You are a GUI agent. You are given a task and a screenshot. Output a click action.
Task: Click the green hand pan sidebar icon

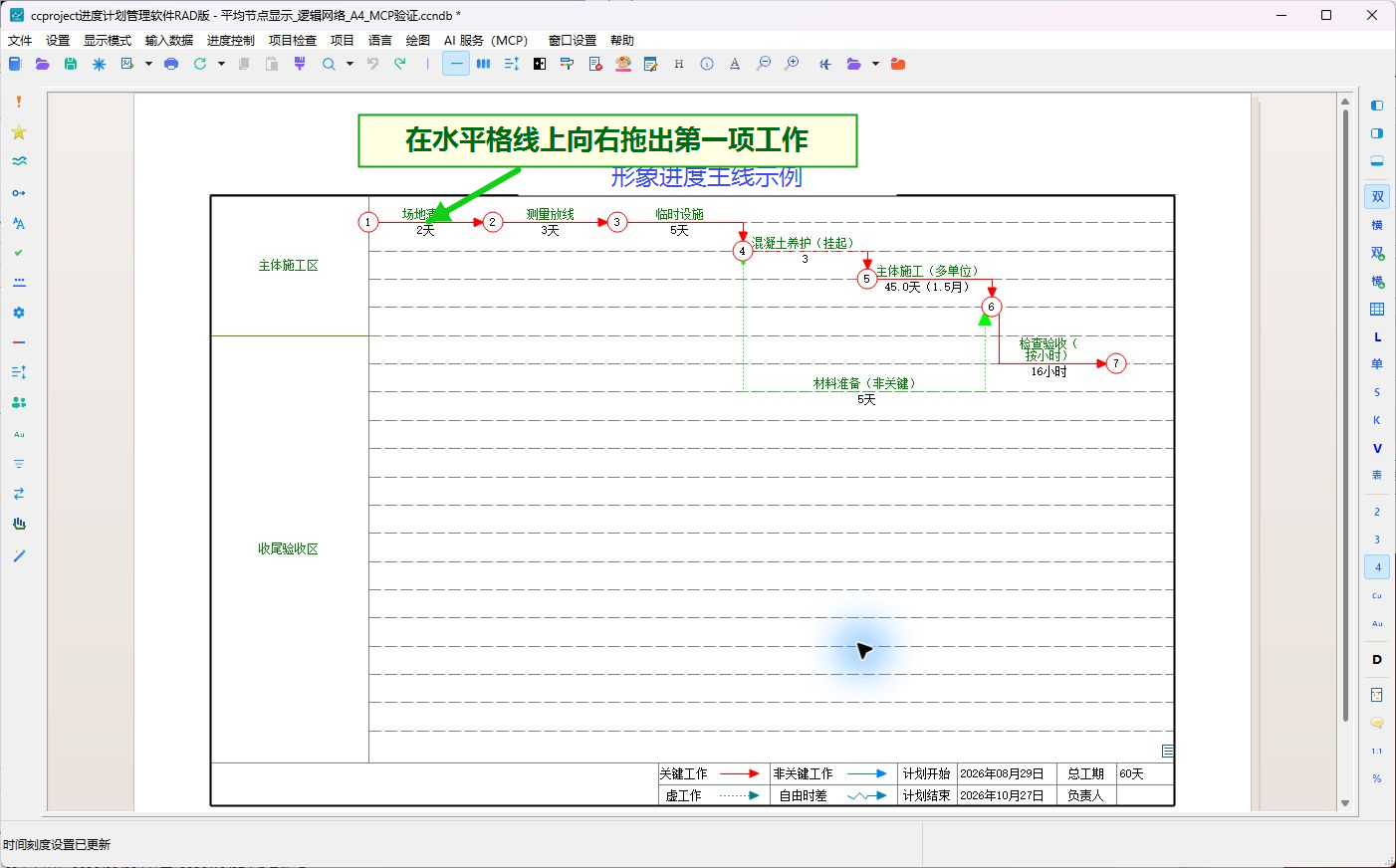[19, 524]
